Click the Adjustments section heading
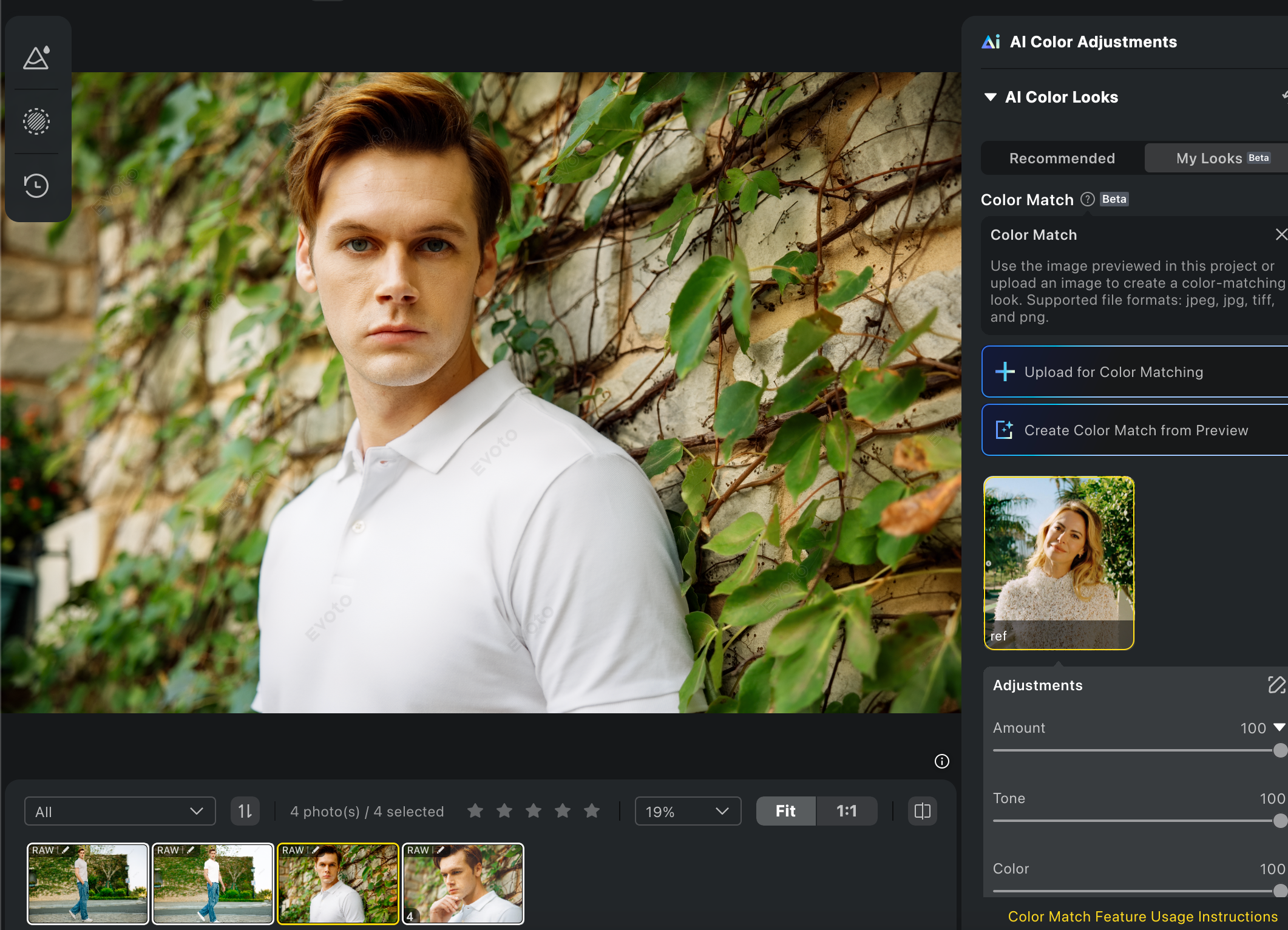Screen dimensions: 1288x930 click(x=1038, y=685)
